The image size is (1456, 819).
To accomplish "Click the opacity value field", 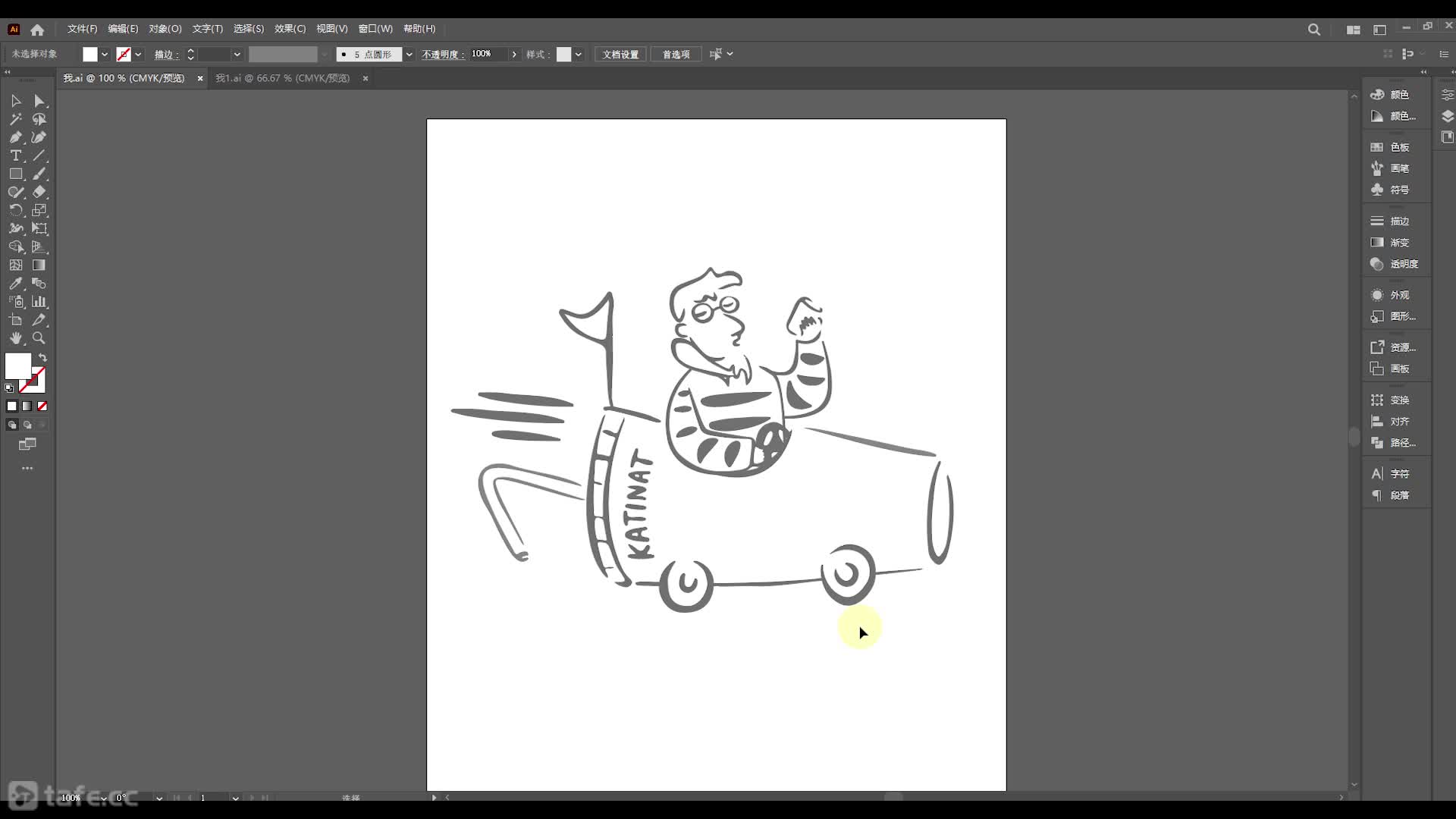I will (488, 55).
